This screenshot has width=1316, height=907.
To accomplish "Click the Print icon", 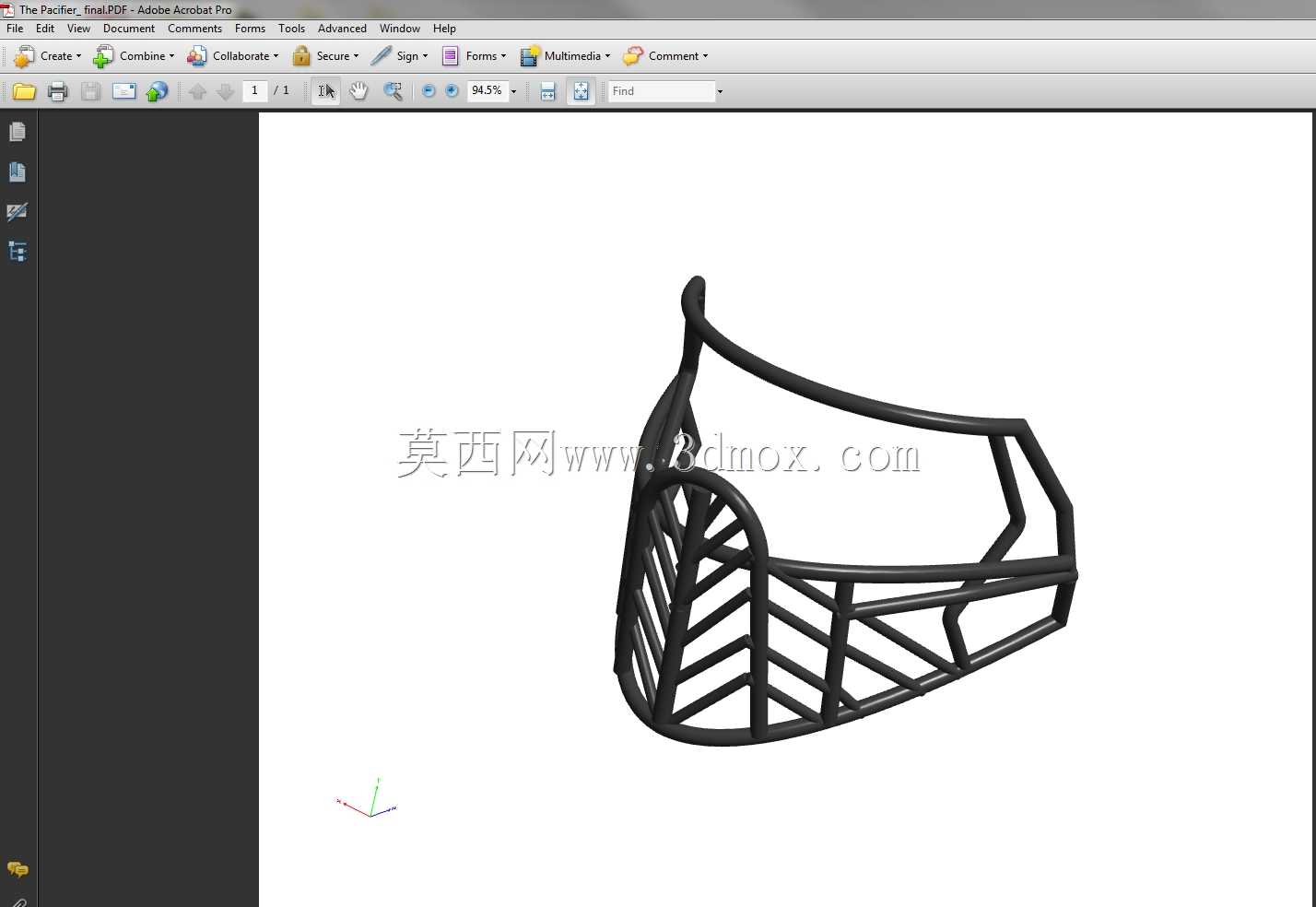I will coord(57,91).
